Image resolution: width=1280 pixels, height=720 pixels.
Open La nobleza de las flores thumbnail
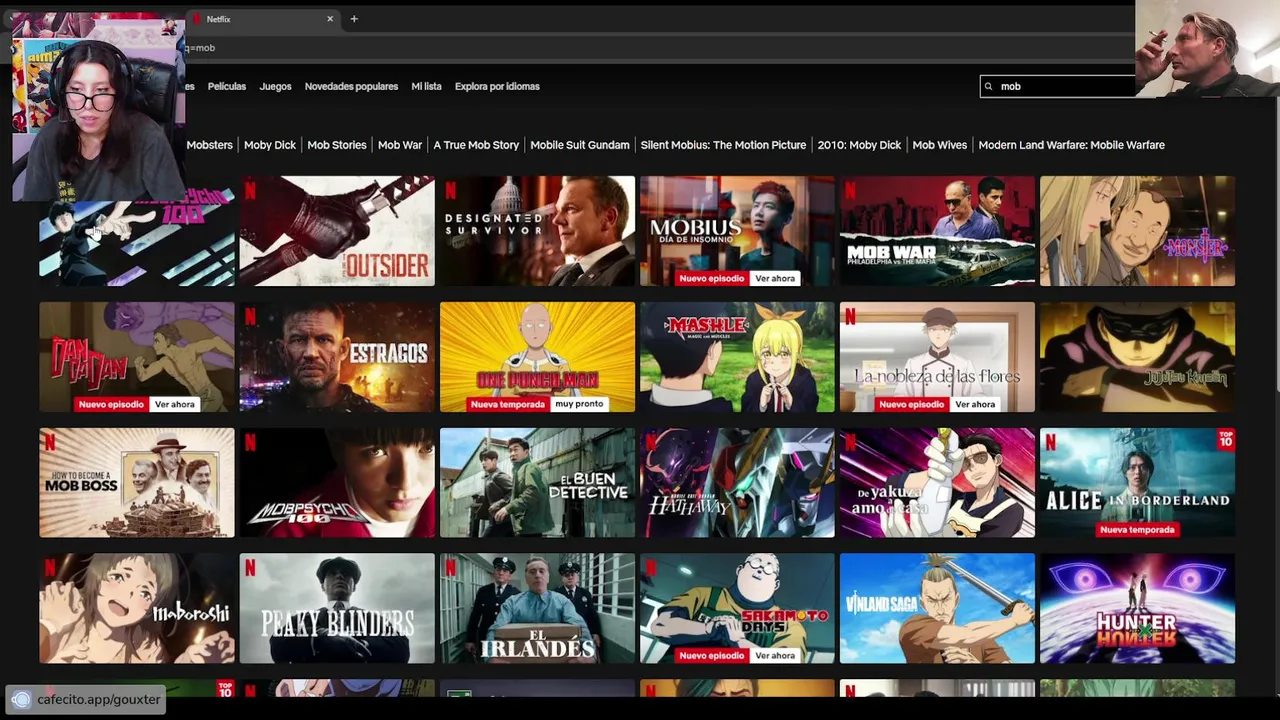point(937,357)
